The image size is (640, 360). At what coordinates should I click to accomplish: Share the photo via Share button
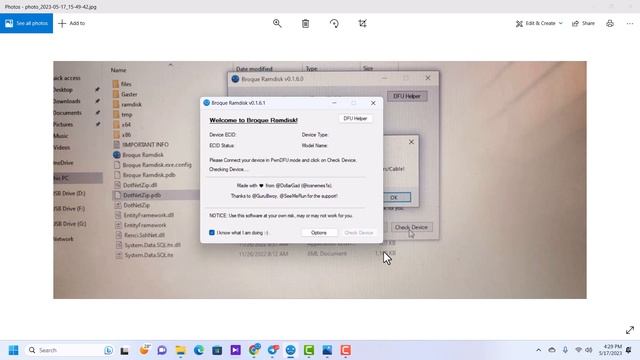pos(583,23)
